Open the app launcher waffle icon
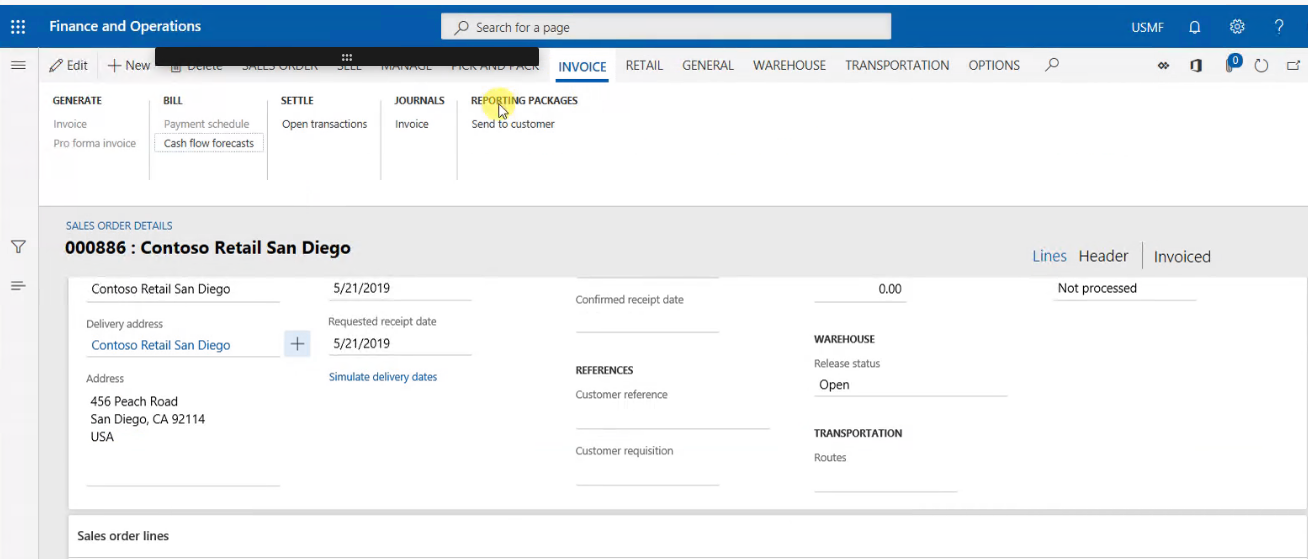Screen dimensions: 1308x559 pyautogui.click(x=17, y=27)
